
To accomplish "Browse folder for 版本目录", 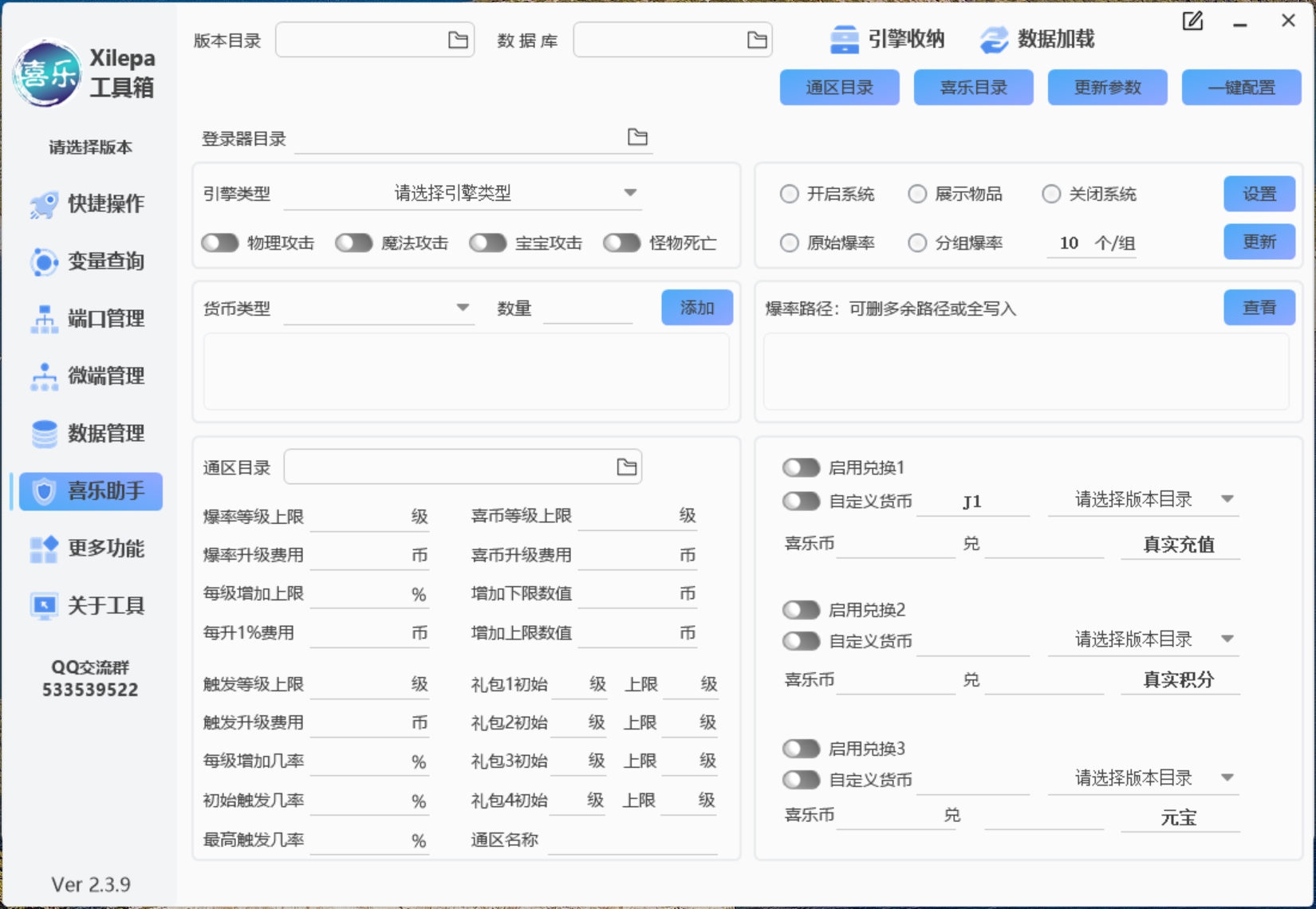I will click(458, 40).
